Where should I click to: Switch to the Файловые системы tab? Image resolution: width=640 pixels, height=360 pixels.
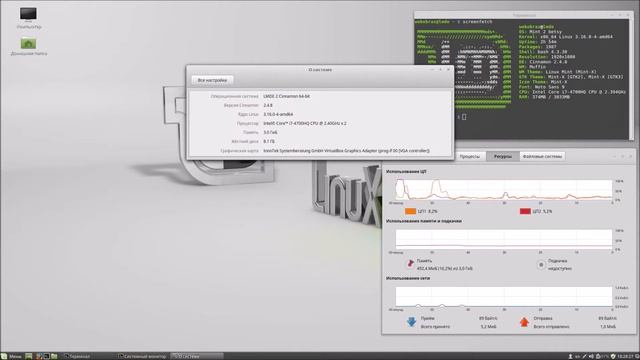pos(542,156)
